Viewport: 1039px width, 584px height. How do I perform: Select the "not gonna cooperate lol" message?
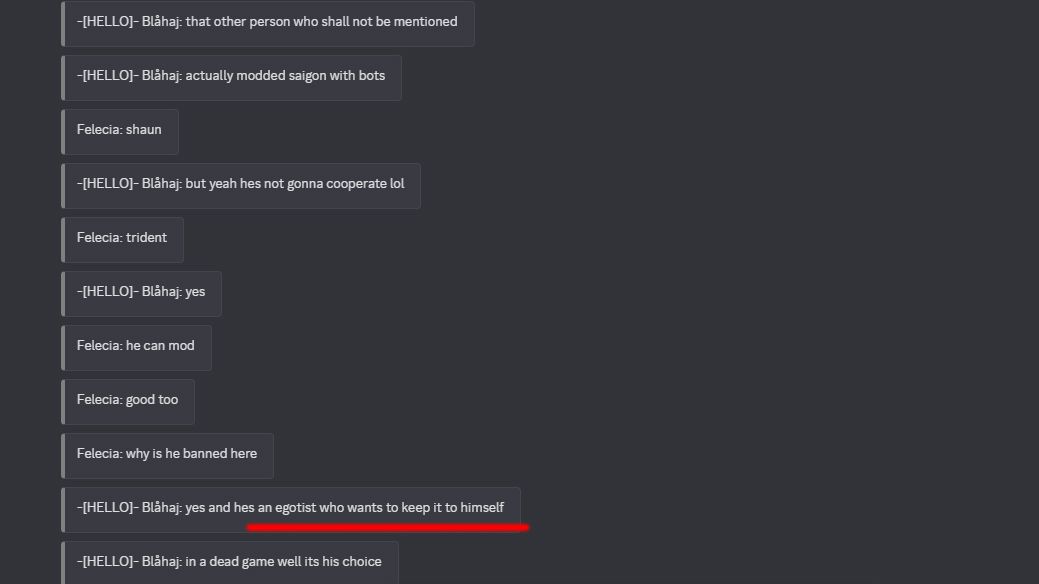(240, 184)
